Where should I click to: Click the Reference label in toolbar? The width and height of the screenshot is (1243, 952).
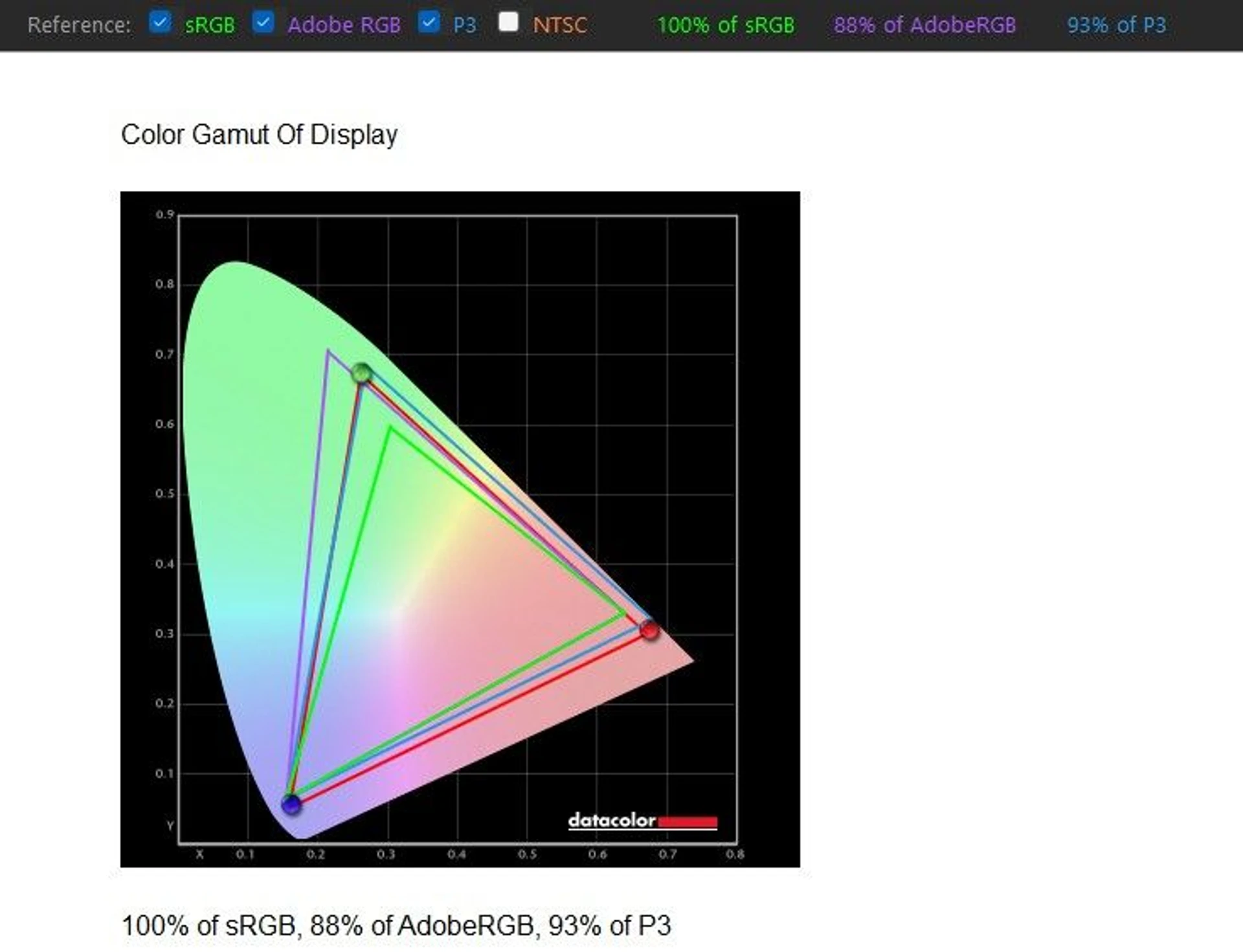click(79, 25)
